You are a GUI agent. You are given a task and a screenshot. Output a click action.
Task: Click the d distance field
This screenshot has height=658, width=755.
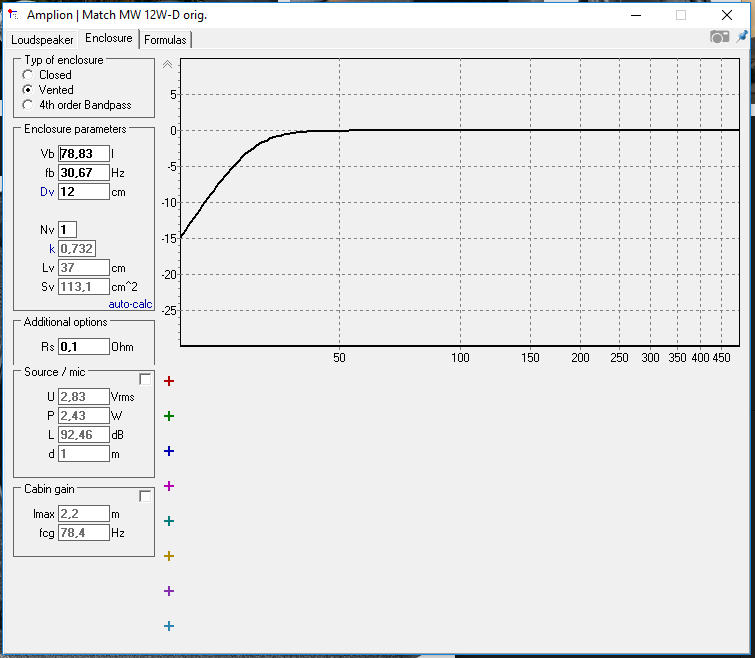point(84,454)
